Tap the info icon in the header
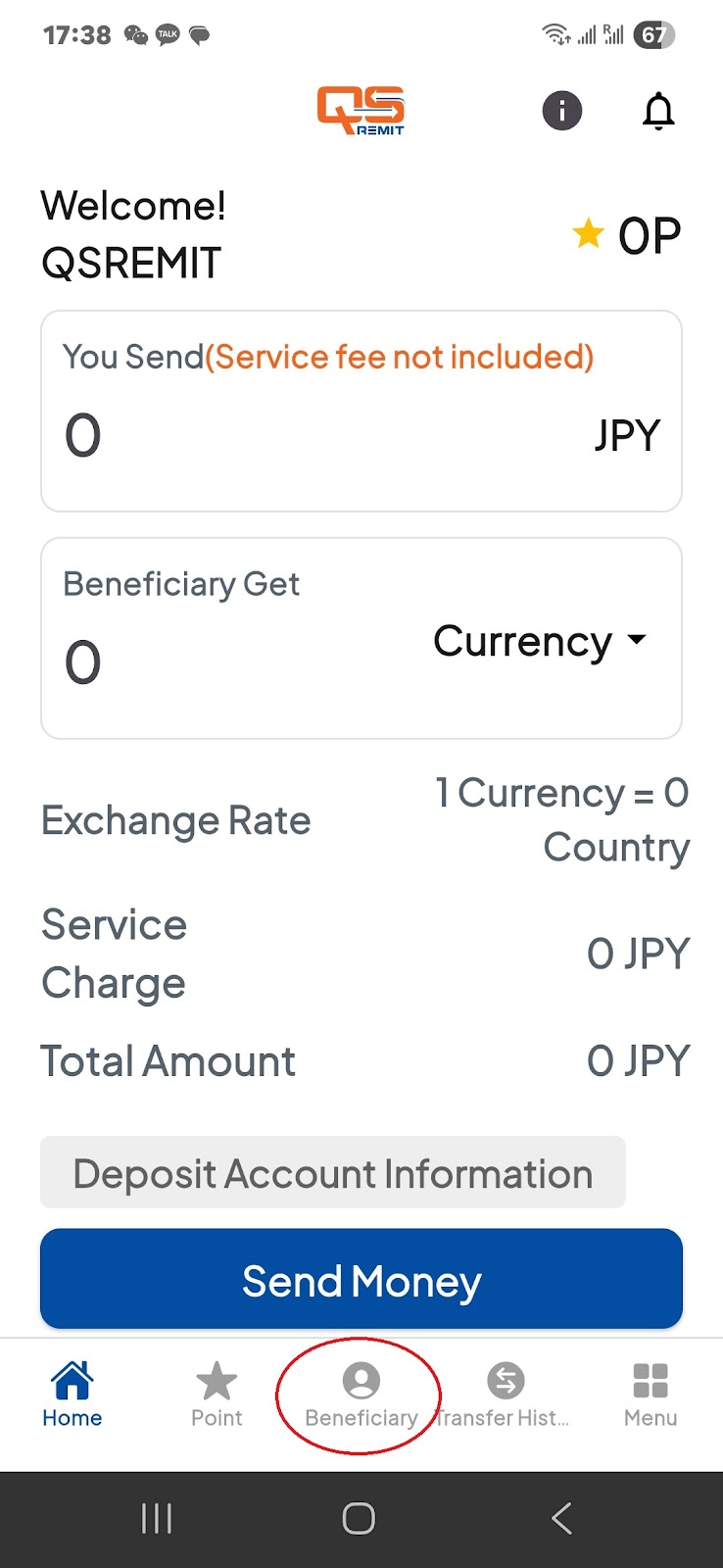The height and width of the screenshot is (1568, 723). coord(561,111)
